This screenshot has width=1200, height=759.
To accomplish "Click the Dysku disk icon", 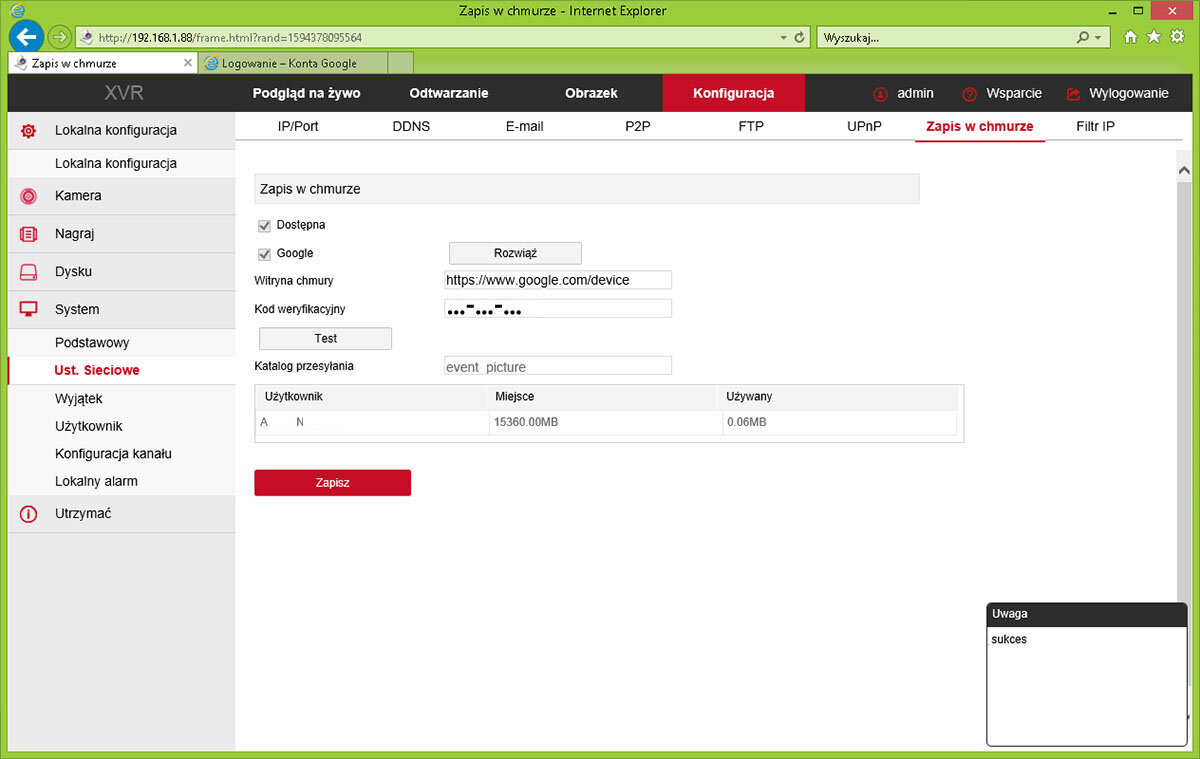I will pyautogui.click(x=29, y=272).
